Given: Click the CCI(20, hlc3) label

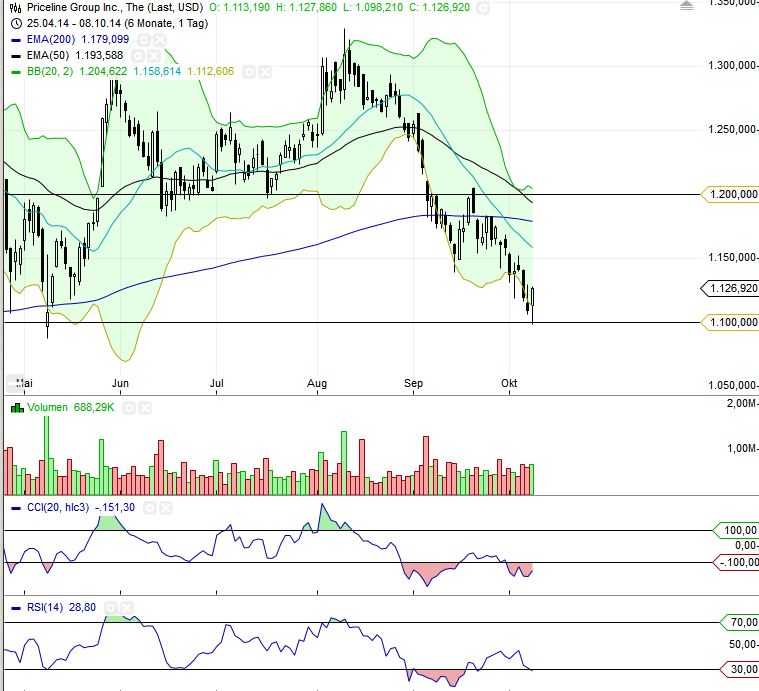Looking at the screenshot, I should (58, 507).
